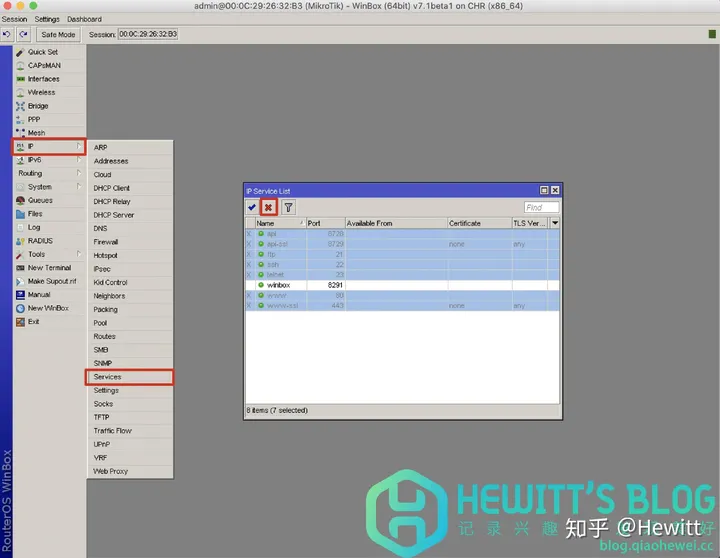
Task: Sort by TLS Version column header
Action: click(530, 223)
